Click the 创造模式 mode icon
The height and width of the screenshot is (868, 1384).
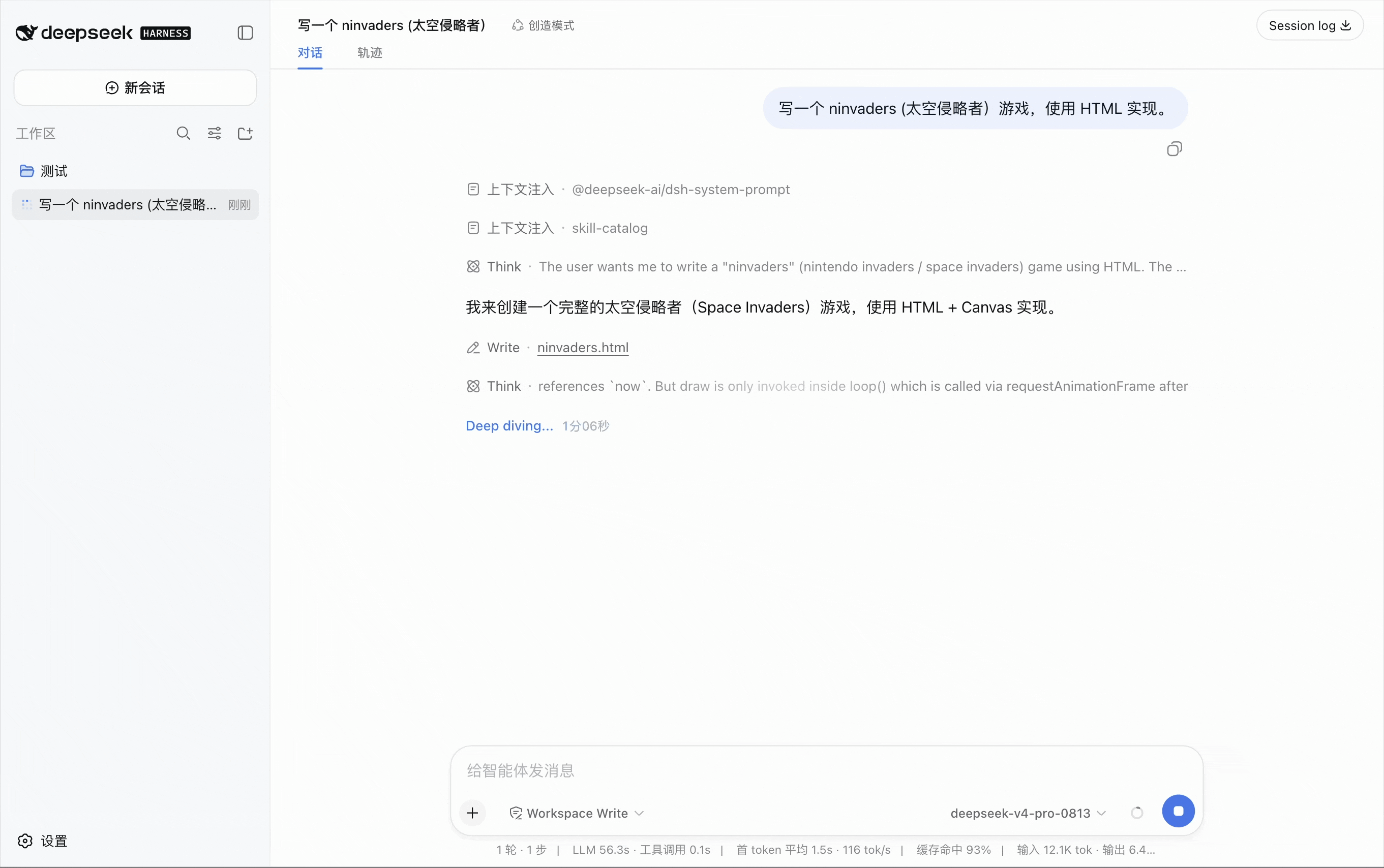tap(518, 25)
